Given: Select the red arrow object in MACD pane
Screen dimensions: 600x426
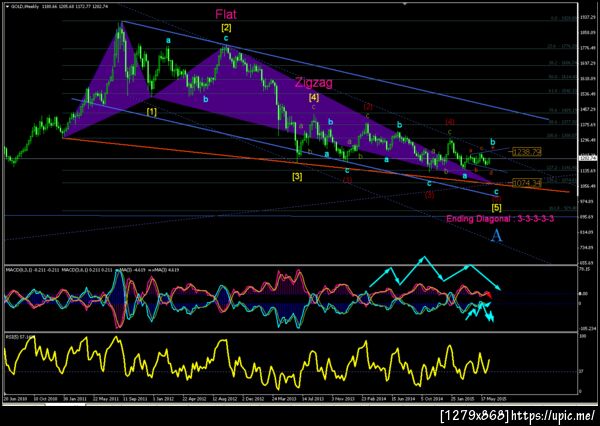Looking at the screenshot, I should 489,295.
